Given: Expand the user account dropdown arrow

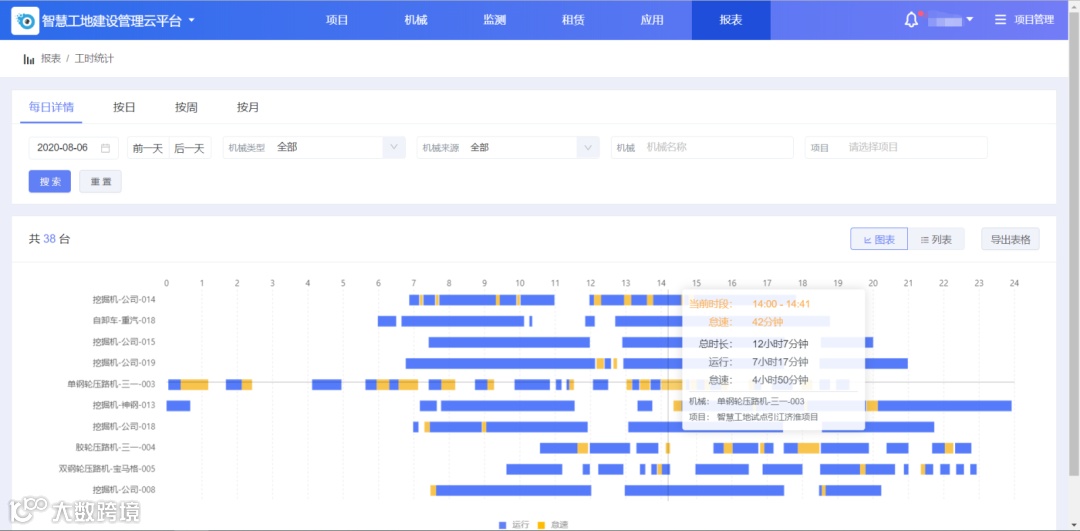Looking at the screenshot, I should pyautogui.click(x=970, y=20).
